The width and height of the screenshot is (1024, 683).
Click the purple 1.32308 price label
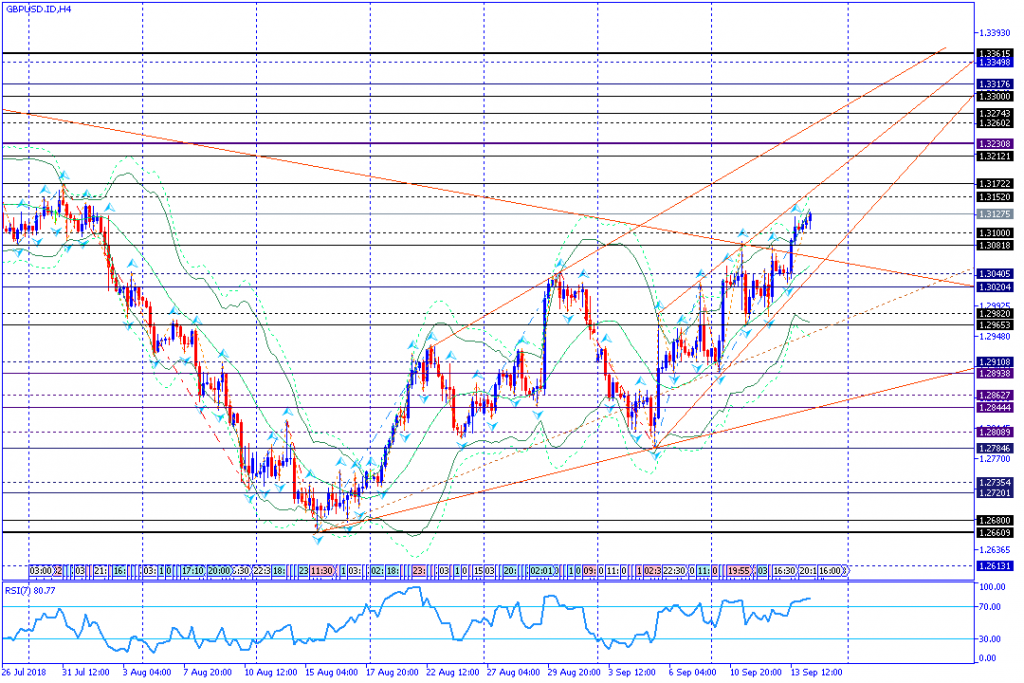(994, 144)
